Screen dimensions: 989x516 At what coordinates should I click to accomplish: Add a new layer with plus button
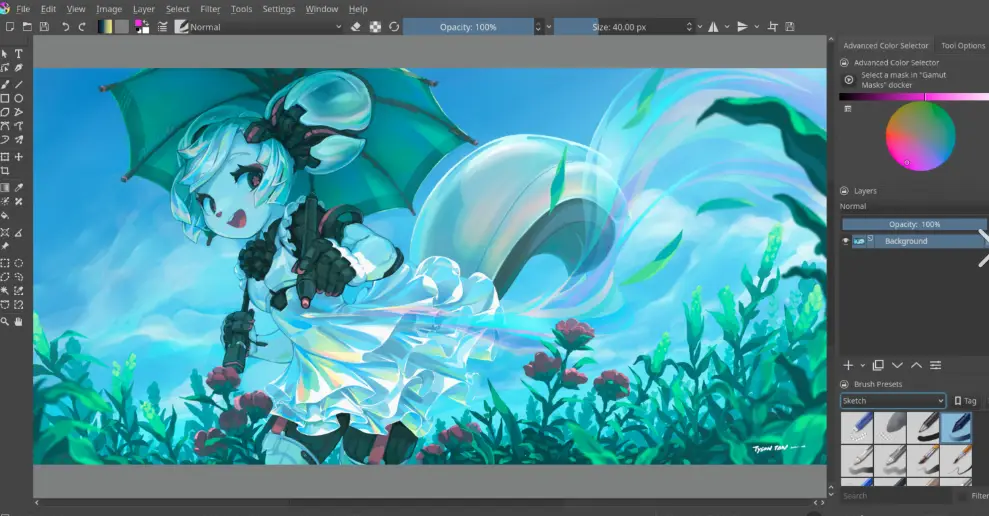pyautogui.click(x=848, y=365)
